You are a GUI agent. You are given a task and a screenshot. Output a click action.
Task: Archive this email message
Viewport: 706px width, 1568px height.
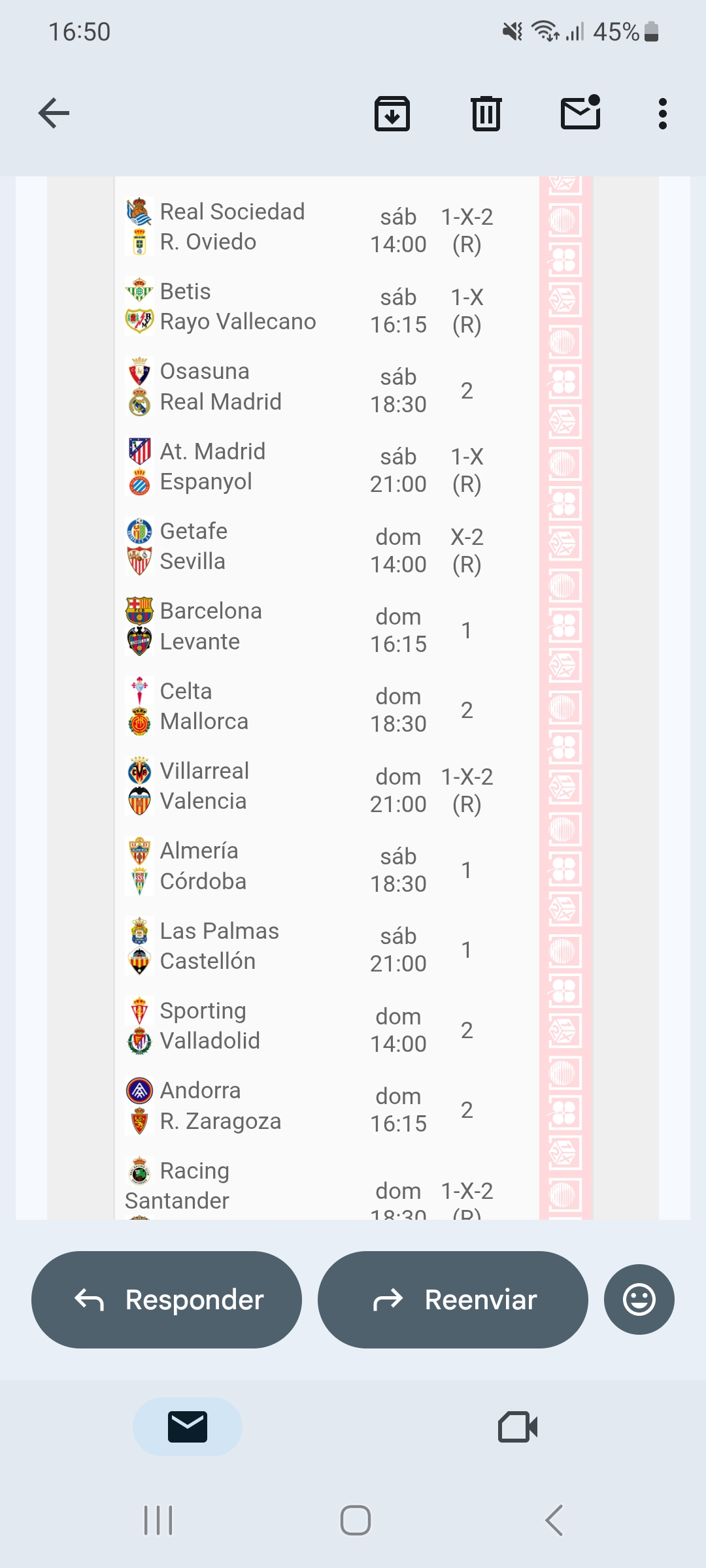(x=392, y=114)
